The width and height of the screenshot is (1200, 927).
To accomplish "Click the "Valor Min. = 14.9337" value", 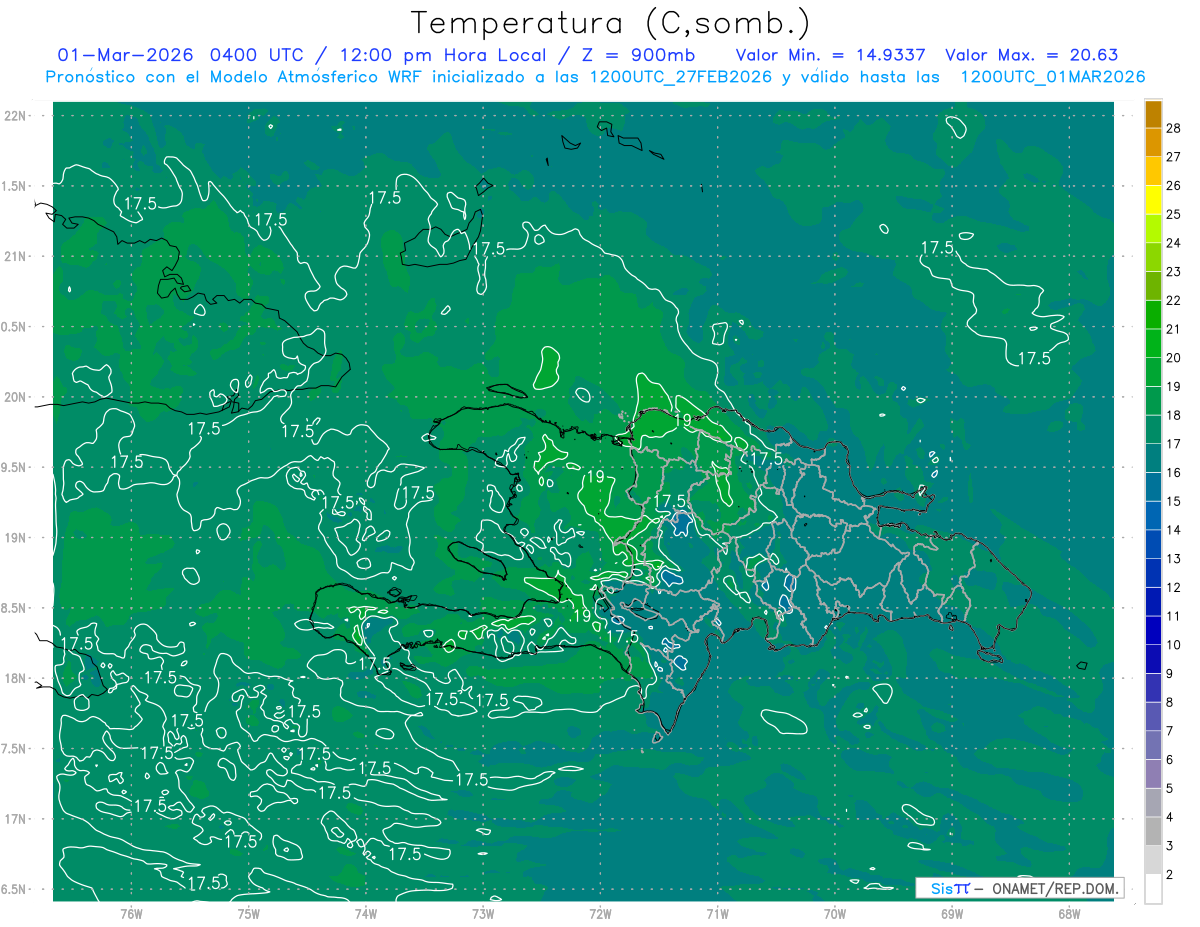I will [832, 55].
